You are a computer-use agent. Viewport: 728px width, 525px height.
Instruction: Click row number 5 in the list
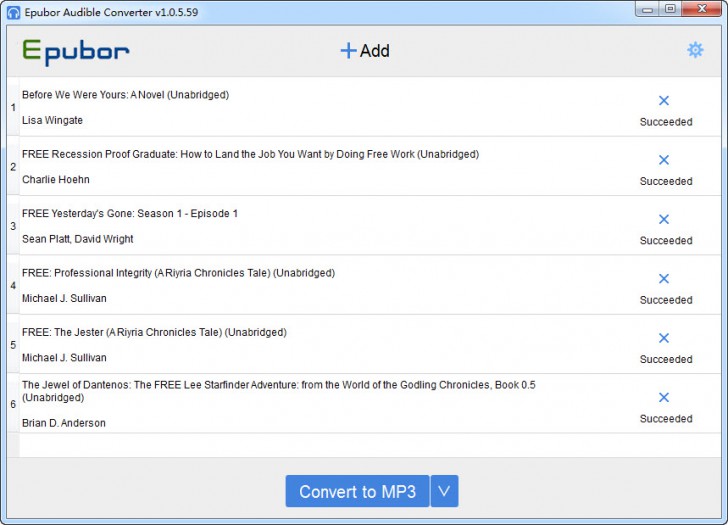pyautogui.click(x=13, y=345)
